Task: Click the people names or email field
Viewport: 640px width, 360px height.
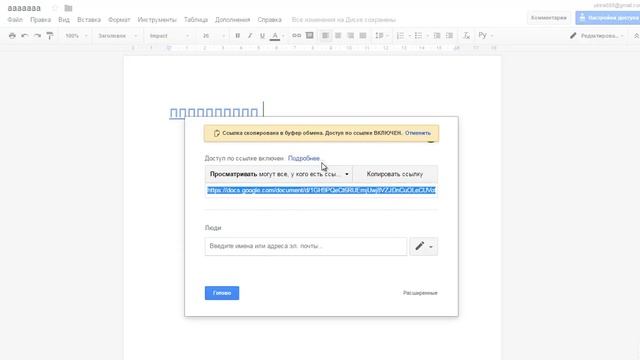Action: [x=306, y=246]
